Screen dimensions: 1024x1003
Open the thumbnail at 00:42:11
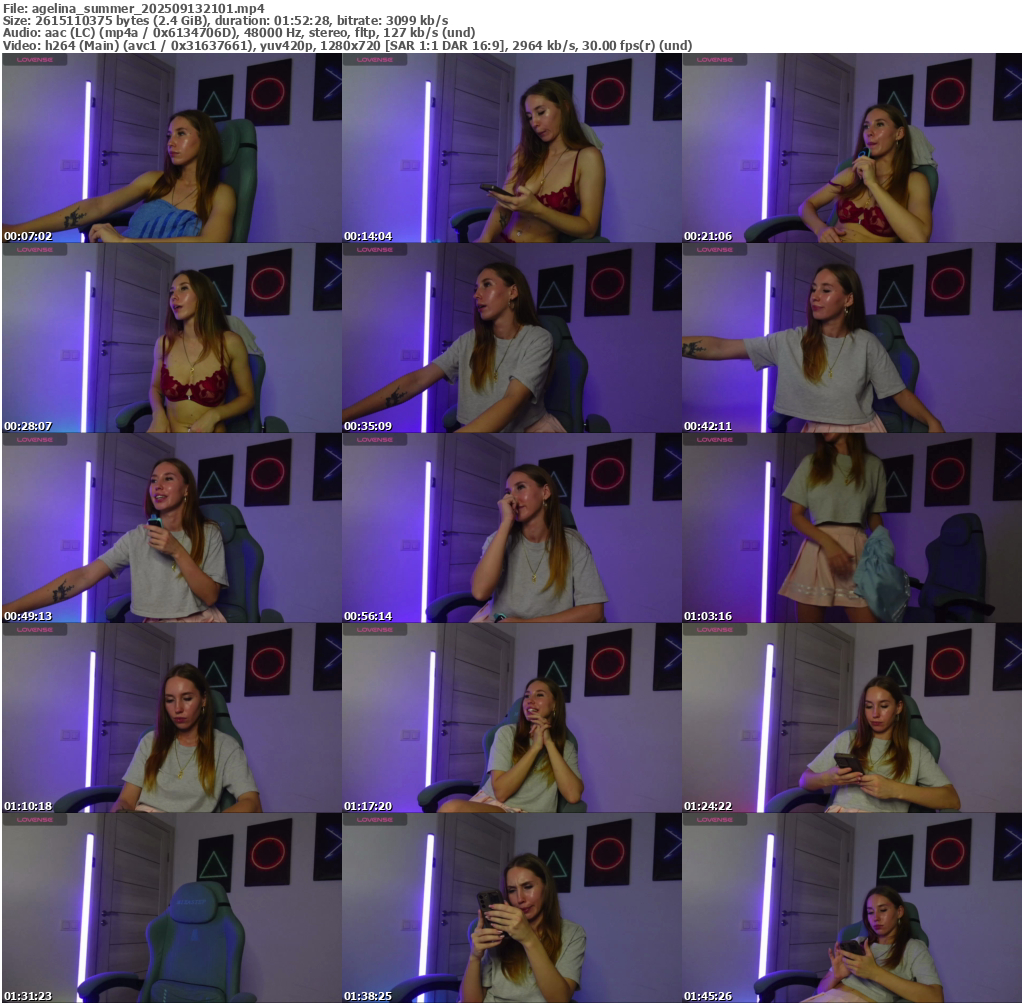pyautogui.click(x=851, y=338)
